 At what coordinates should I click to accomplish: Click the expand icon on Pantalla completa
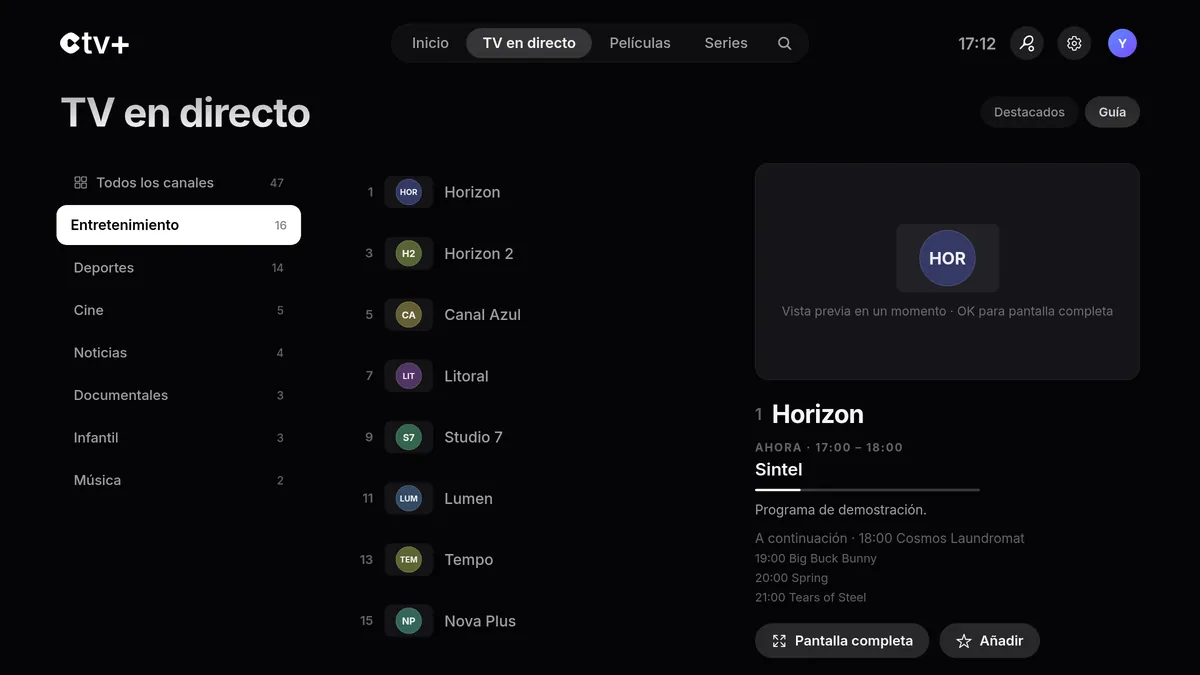[x=779, y=641]
